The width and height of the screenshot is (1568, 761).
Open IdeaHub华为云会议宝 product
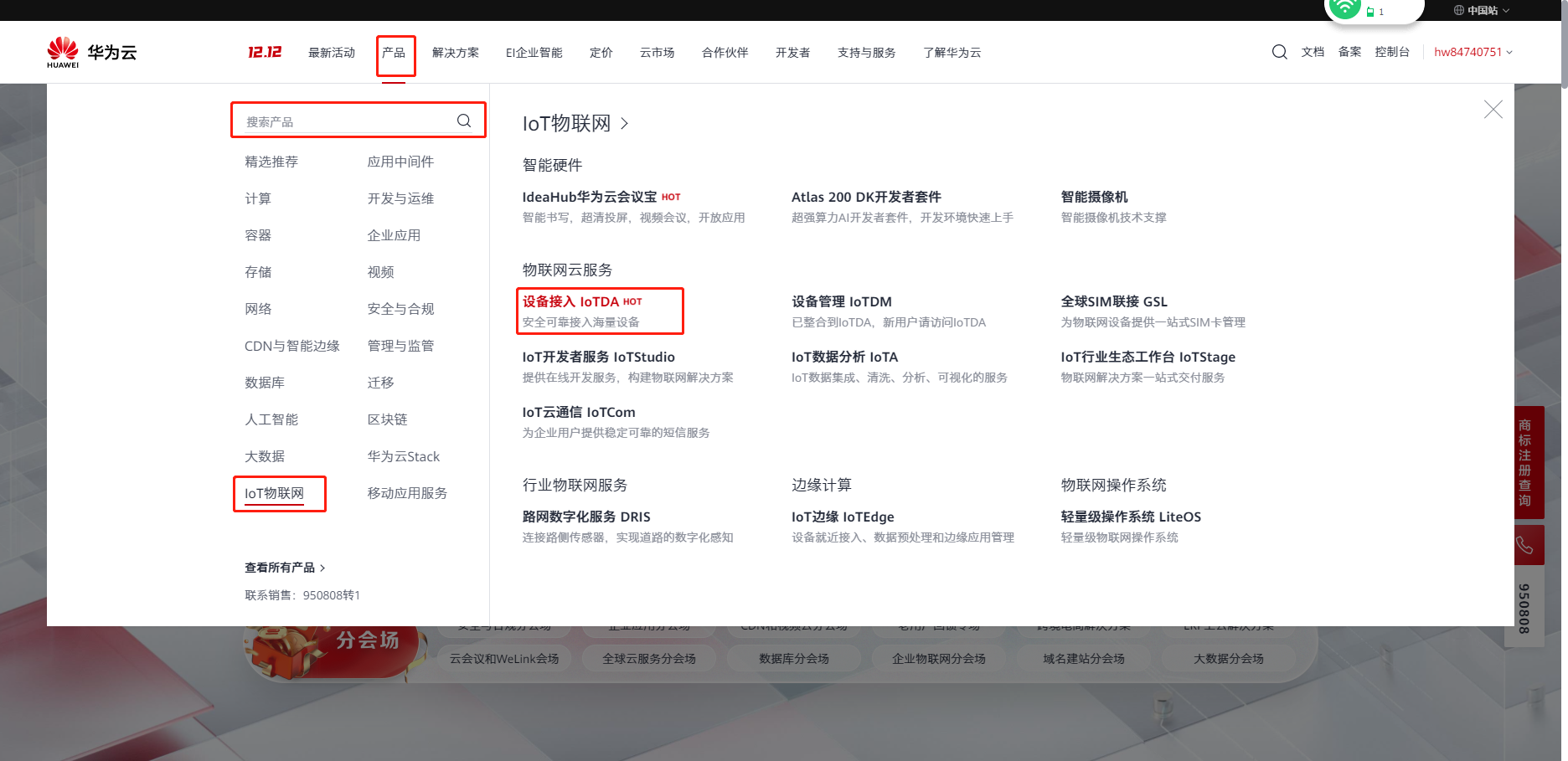(590, 197)
